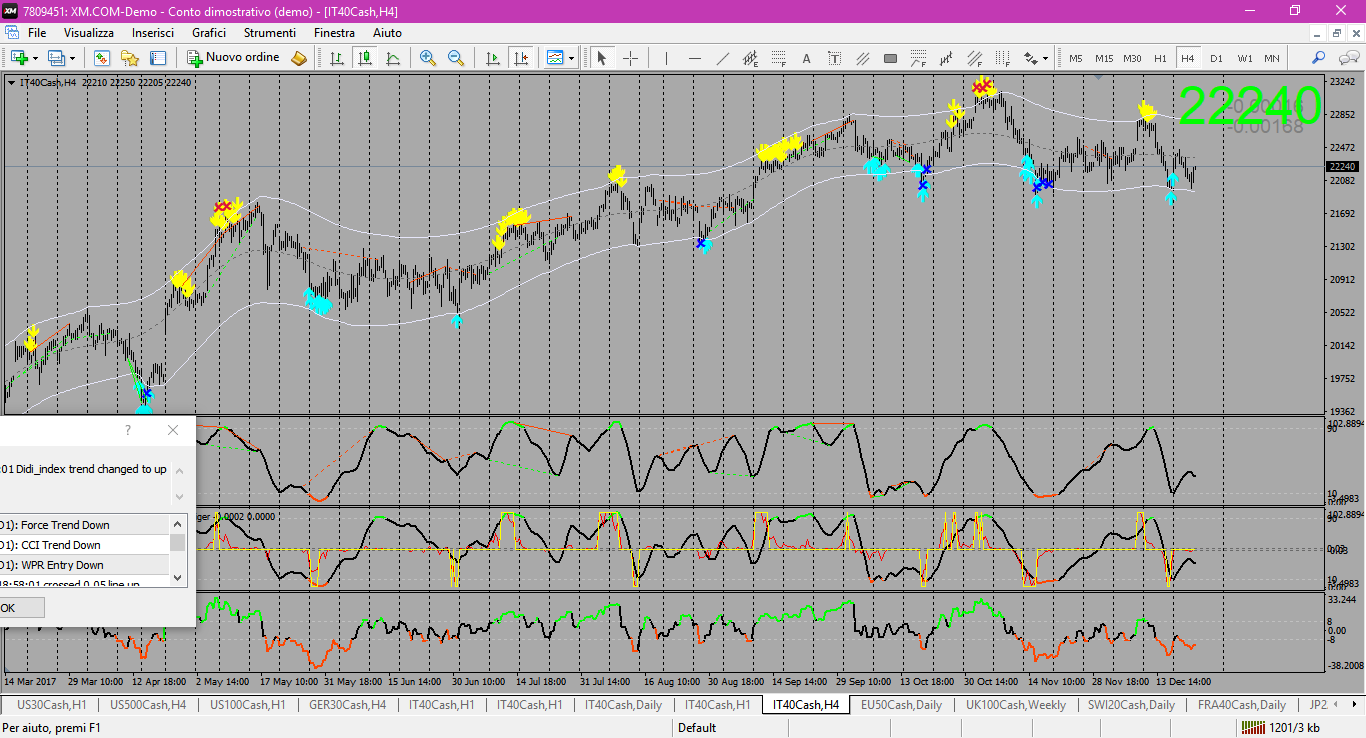The height and width of the screenshot is (738, 1366).
Task: Toggle chart shift button
Action: (520, 58)
